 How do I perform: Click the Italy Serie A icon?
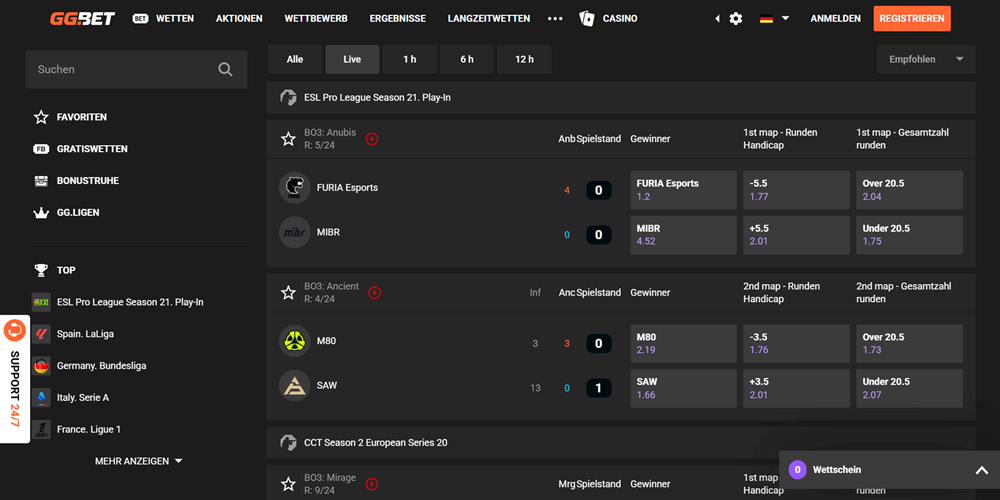(41, 398)
